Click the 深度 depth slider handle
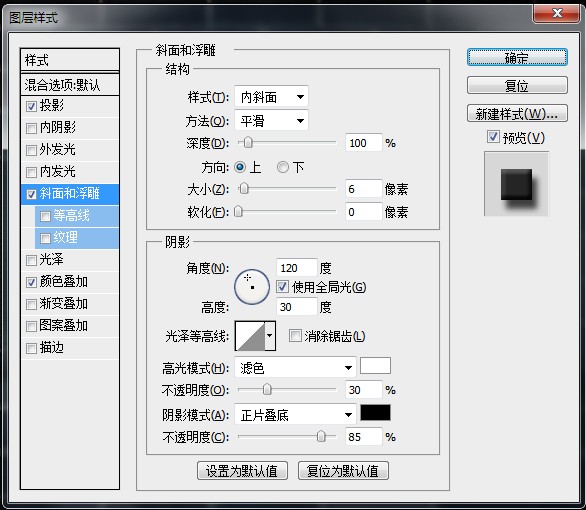This screenshot has width=586, height=510. click(x=248, y=142)
